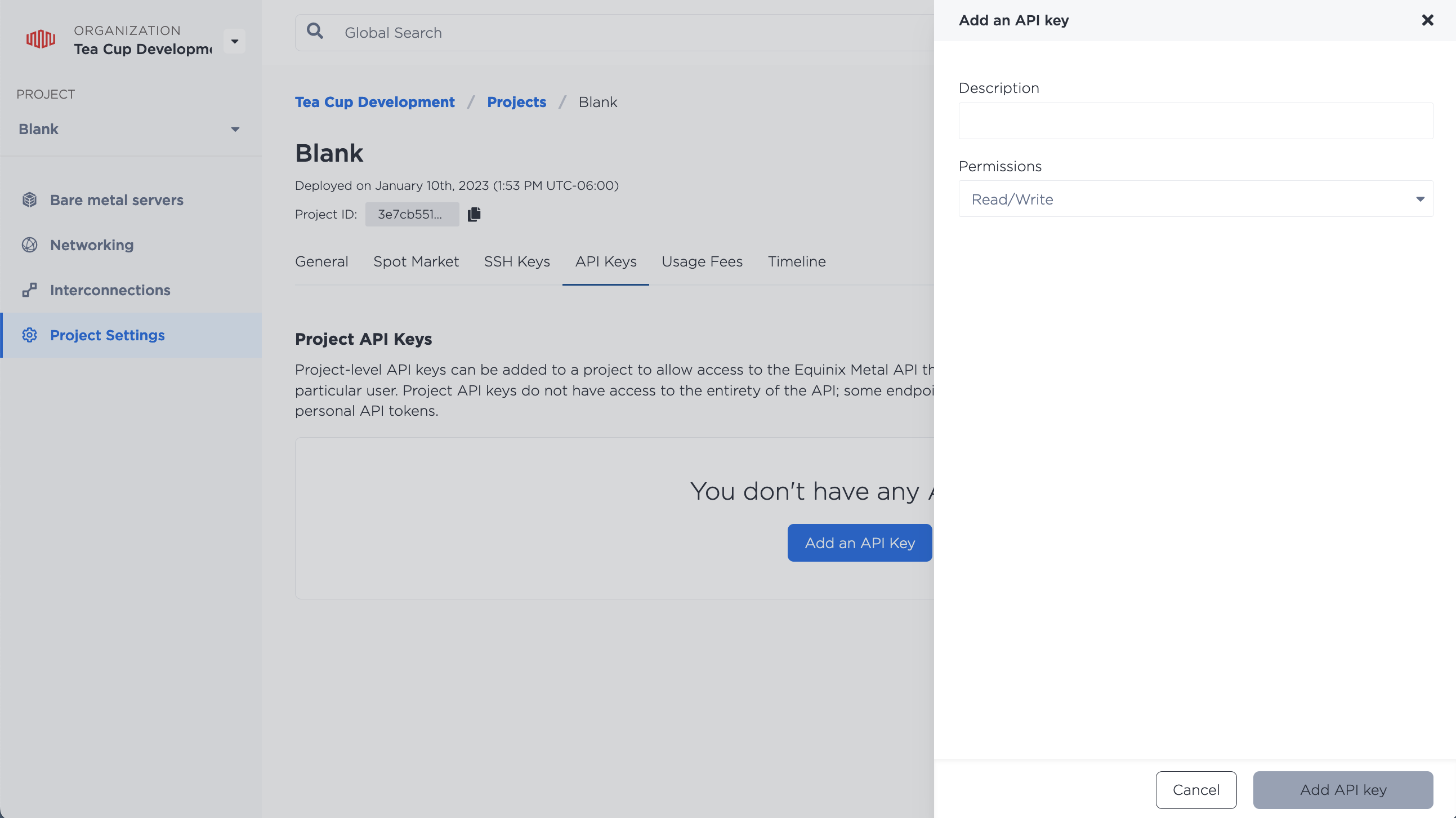Click the Networking globe icon

tap(29, 245)
